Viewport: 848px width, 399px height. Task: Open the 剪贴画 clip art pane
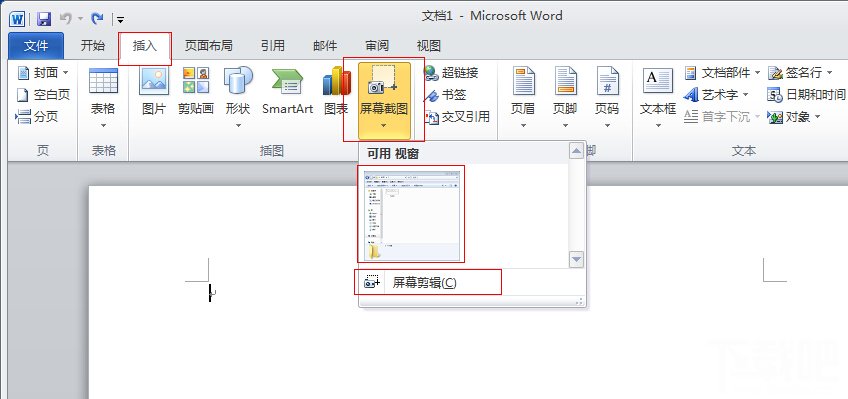(195, 90)
